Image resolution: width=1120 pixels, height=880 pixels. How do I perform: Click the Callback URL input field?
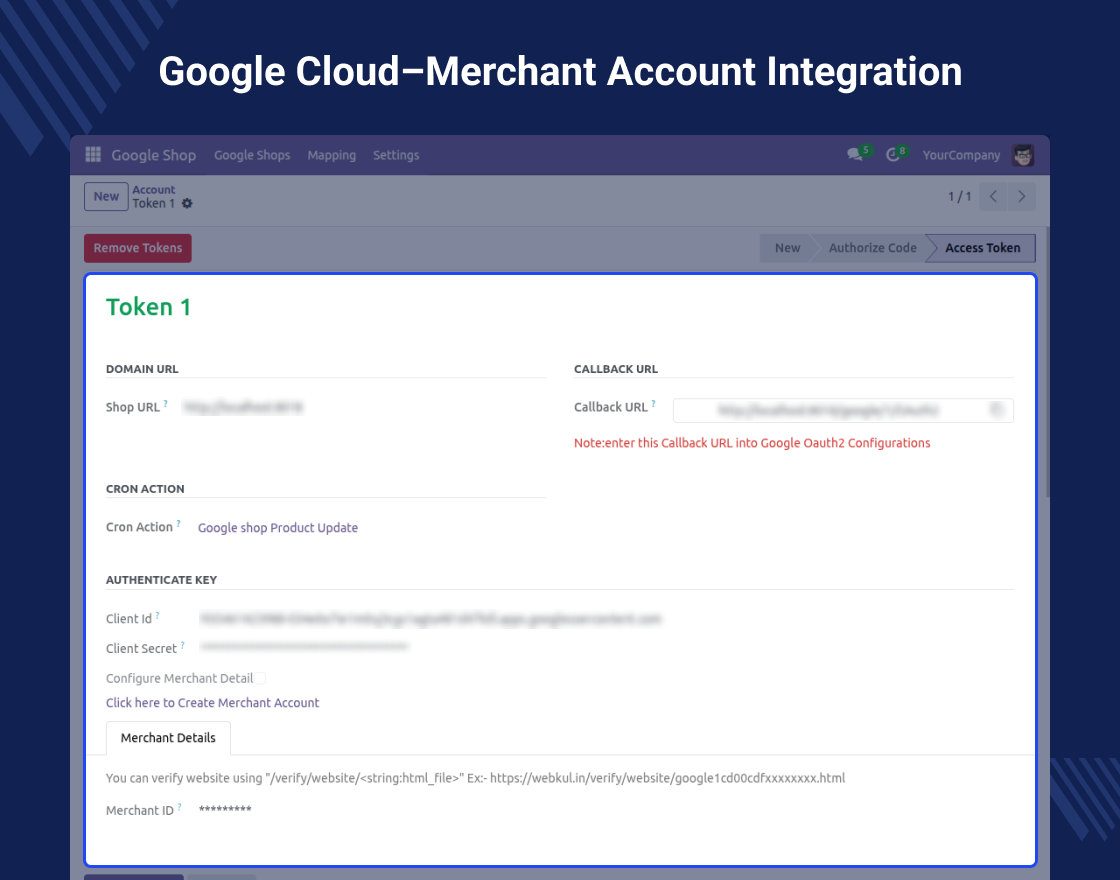(x=843, y=410)
